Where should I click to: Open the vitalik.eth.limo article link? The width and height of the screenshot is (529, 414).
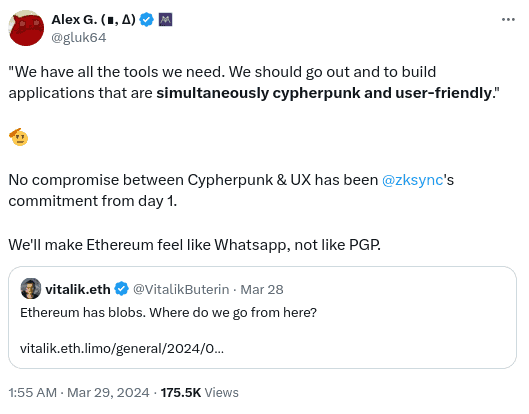122,349
